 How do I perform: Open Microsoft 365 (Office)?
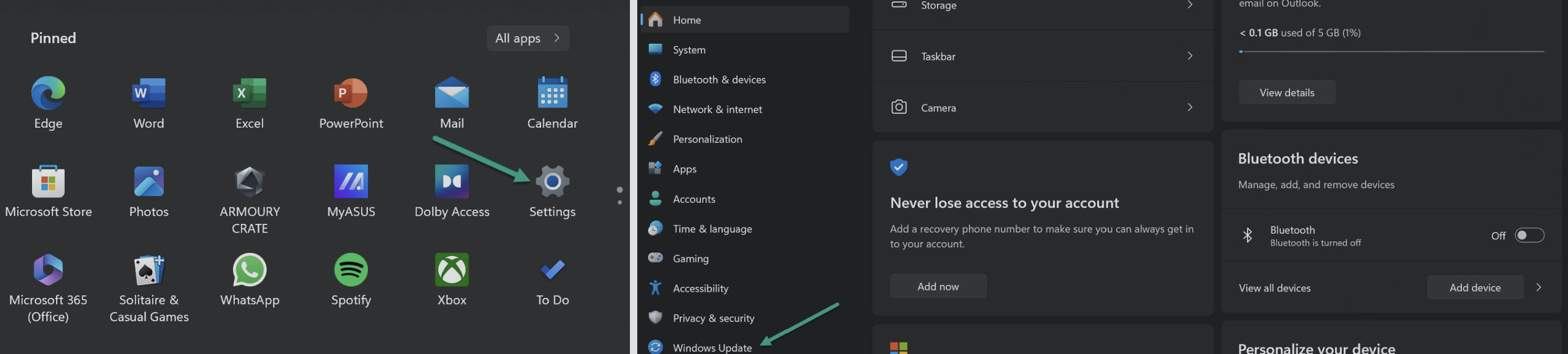coord(48,270)
